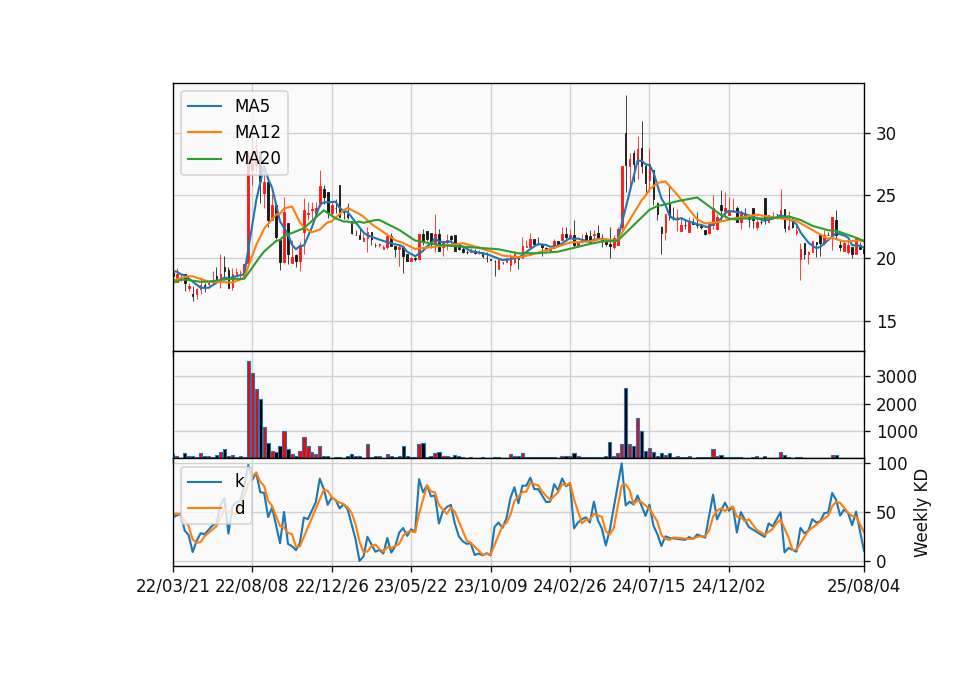Click the KD axis value 100
960x690 pixels.
tap(892, 464)
